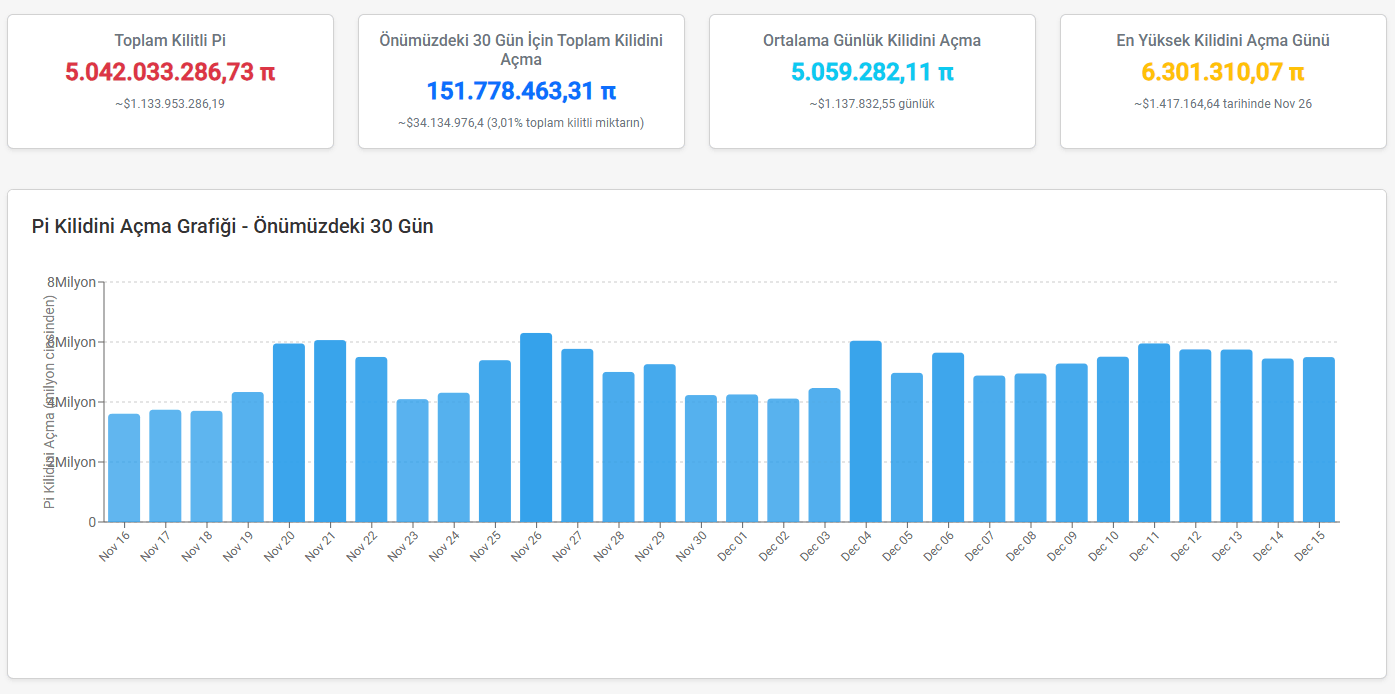Click the 5.042.033.286,73 π red value
Screen dimensions: 1395x694
170,72
